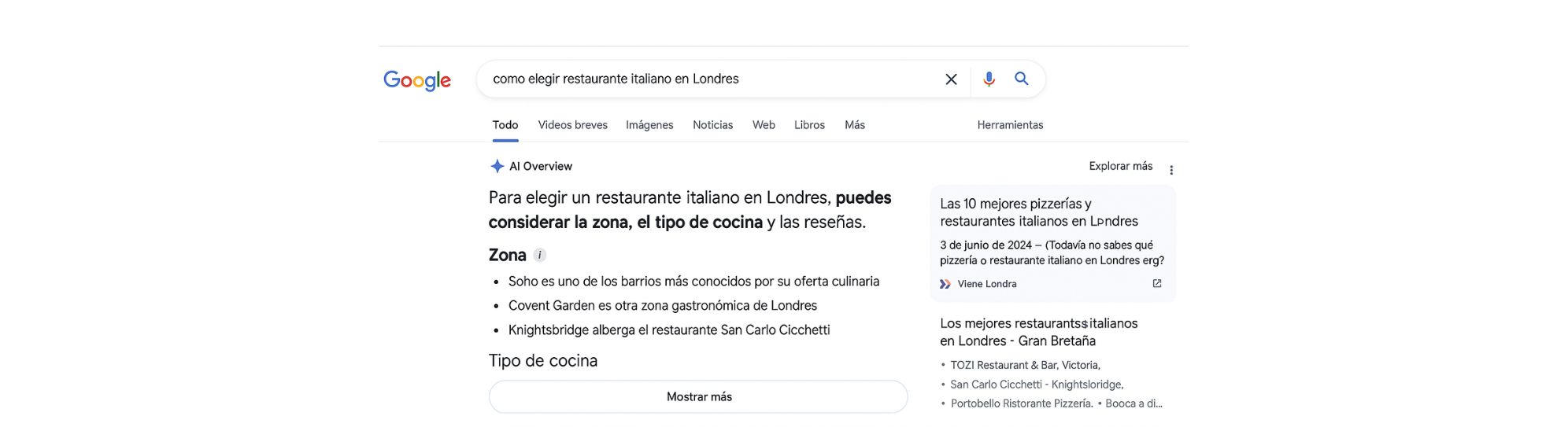
Task: Click the Viene Londra source name
Action: point(987,284)
